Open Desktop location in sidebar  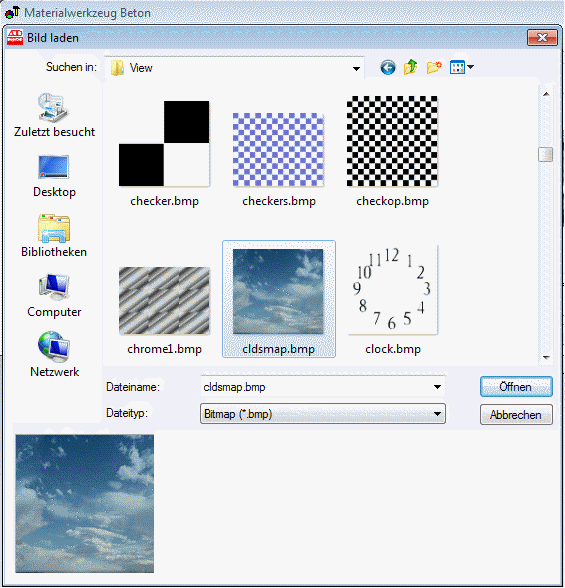(54, 176)
